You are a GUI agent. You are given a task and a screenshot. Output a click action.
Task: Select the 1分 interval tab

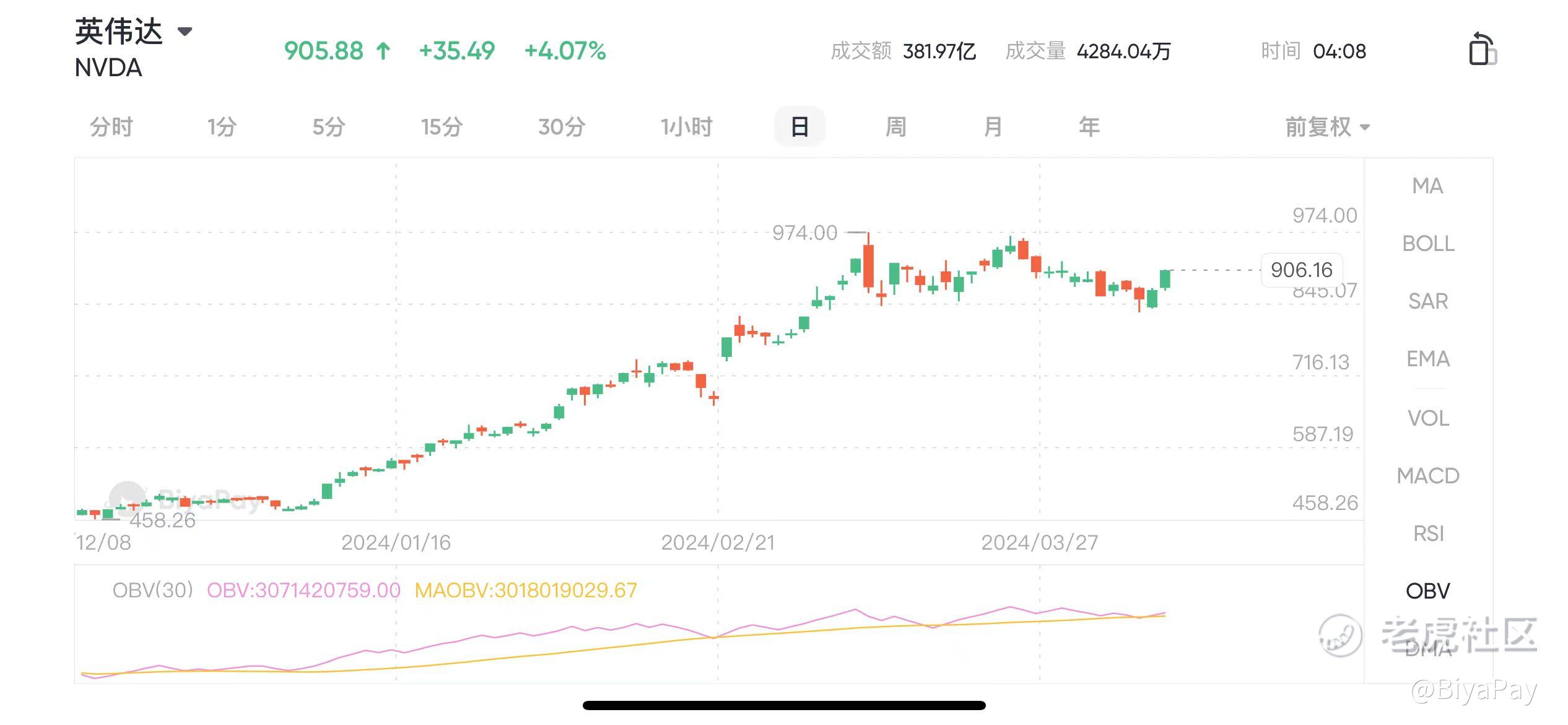click(x=222, y=127)
